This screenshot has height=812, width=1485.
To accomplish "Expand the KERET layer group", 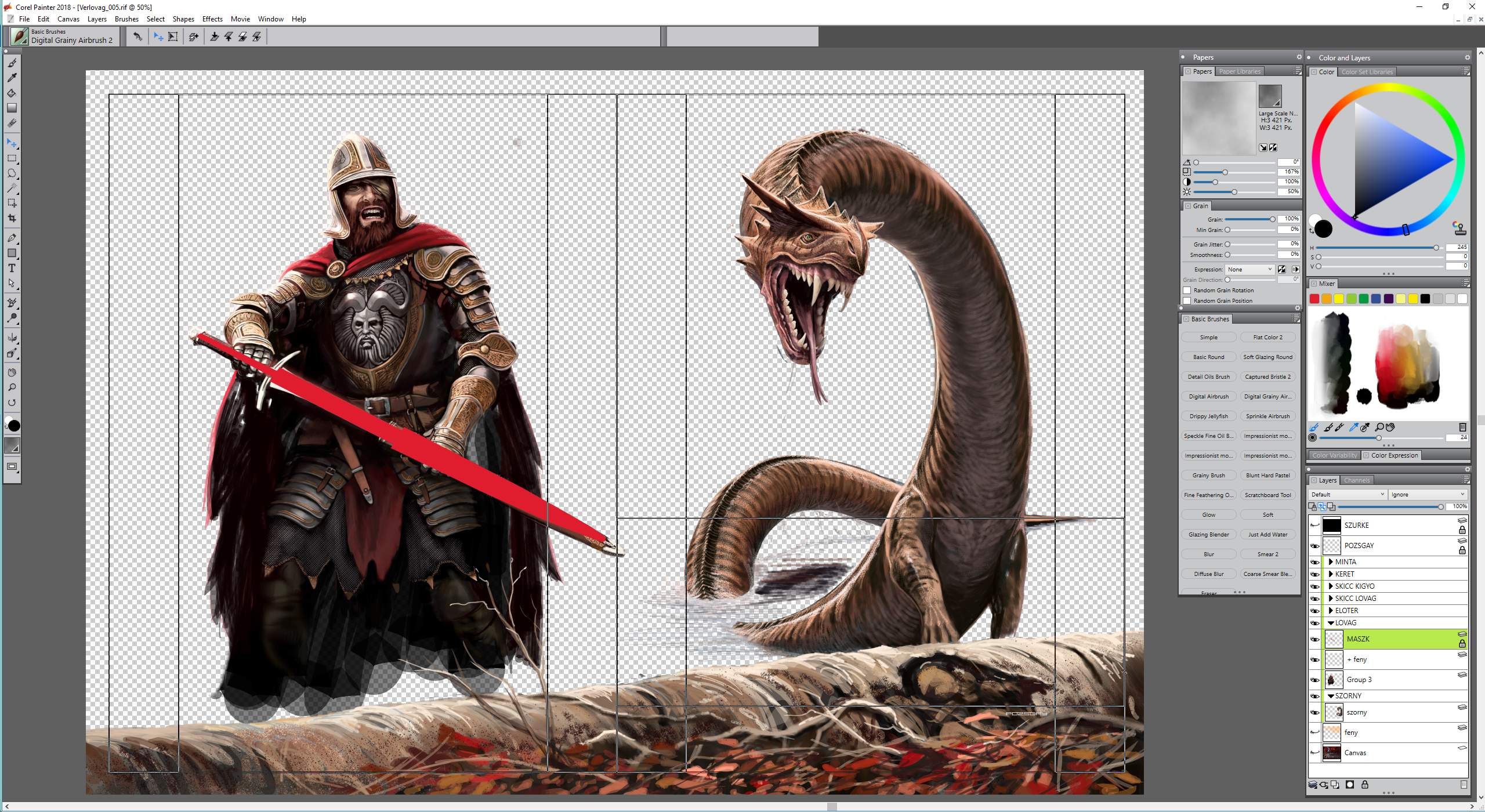I will 1331,574.
